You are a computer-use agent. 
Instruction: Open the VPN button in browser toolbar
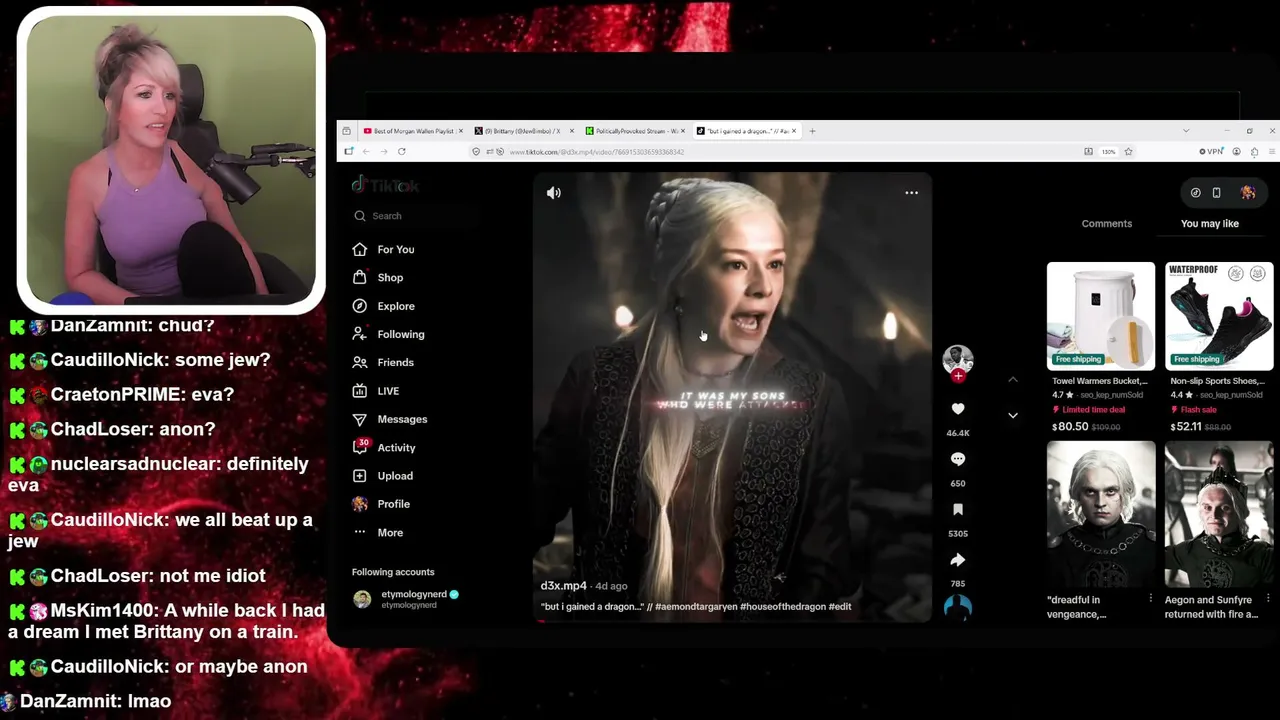tap(1211, 152)
